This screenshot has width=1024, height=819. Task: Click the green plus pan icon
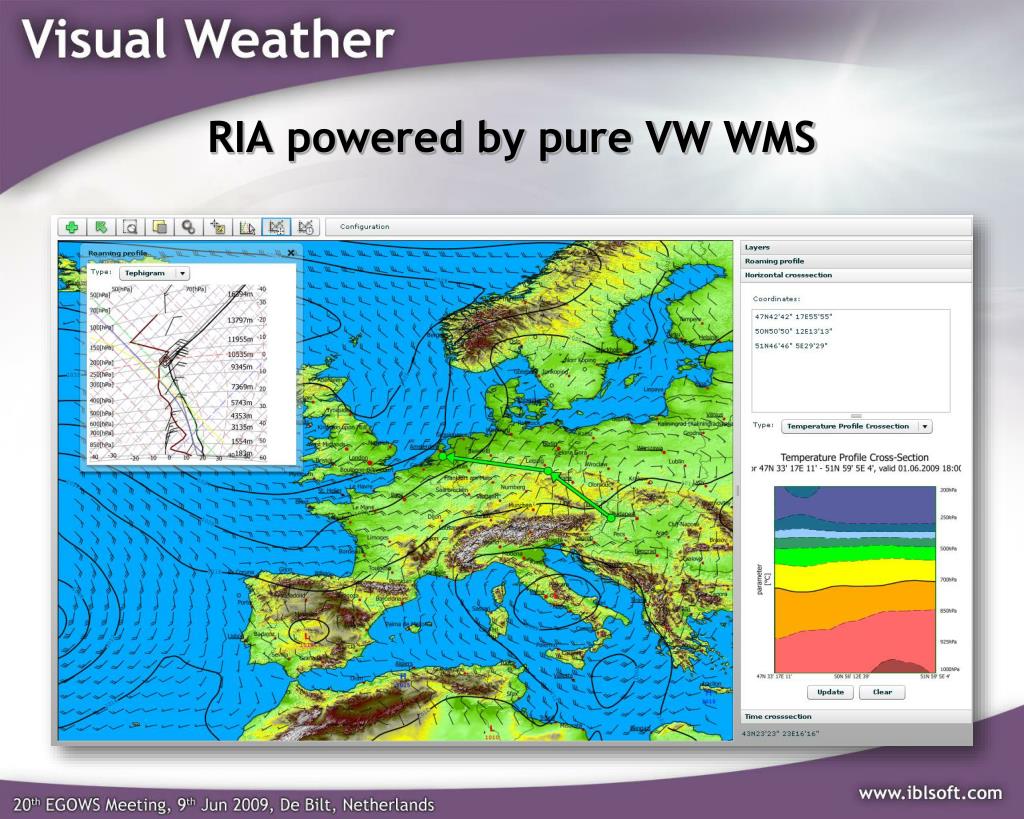point(72,227)
